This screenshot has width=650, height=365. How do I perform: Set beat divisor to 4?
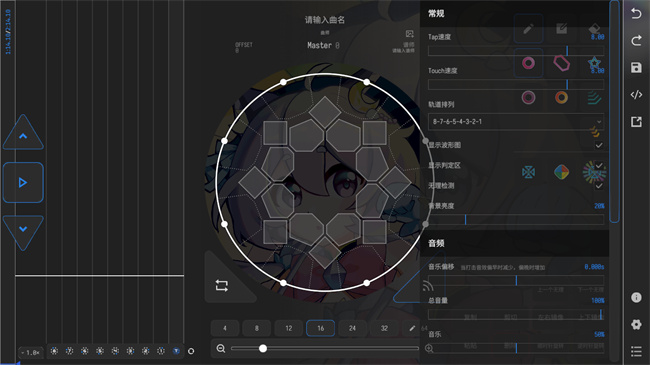pos(225,328)
